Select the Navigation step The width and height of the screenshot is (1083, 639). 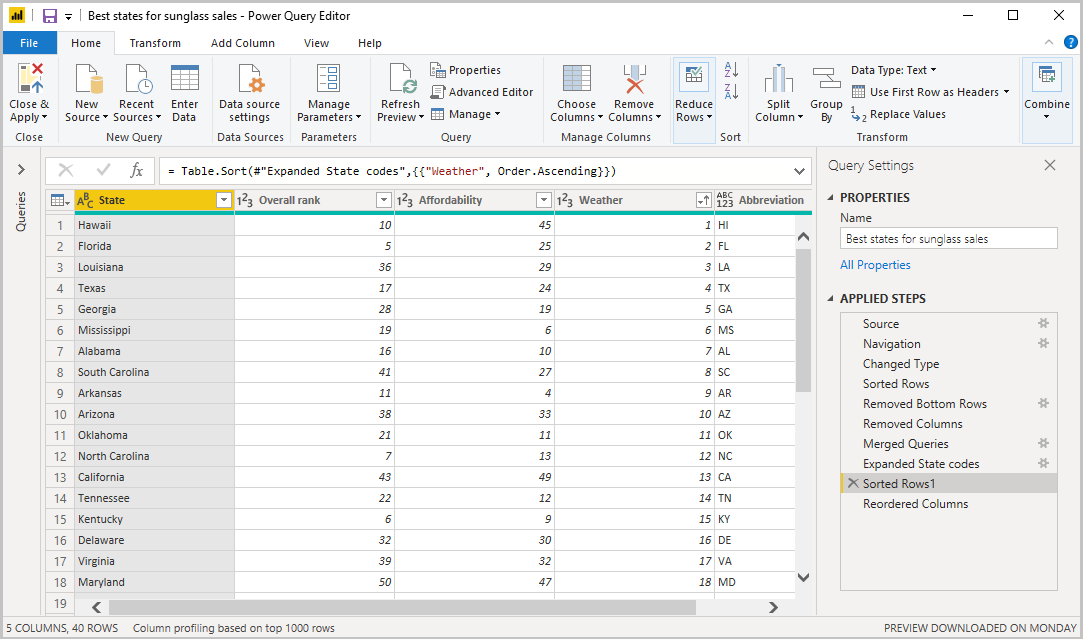891,343
